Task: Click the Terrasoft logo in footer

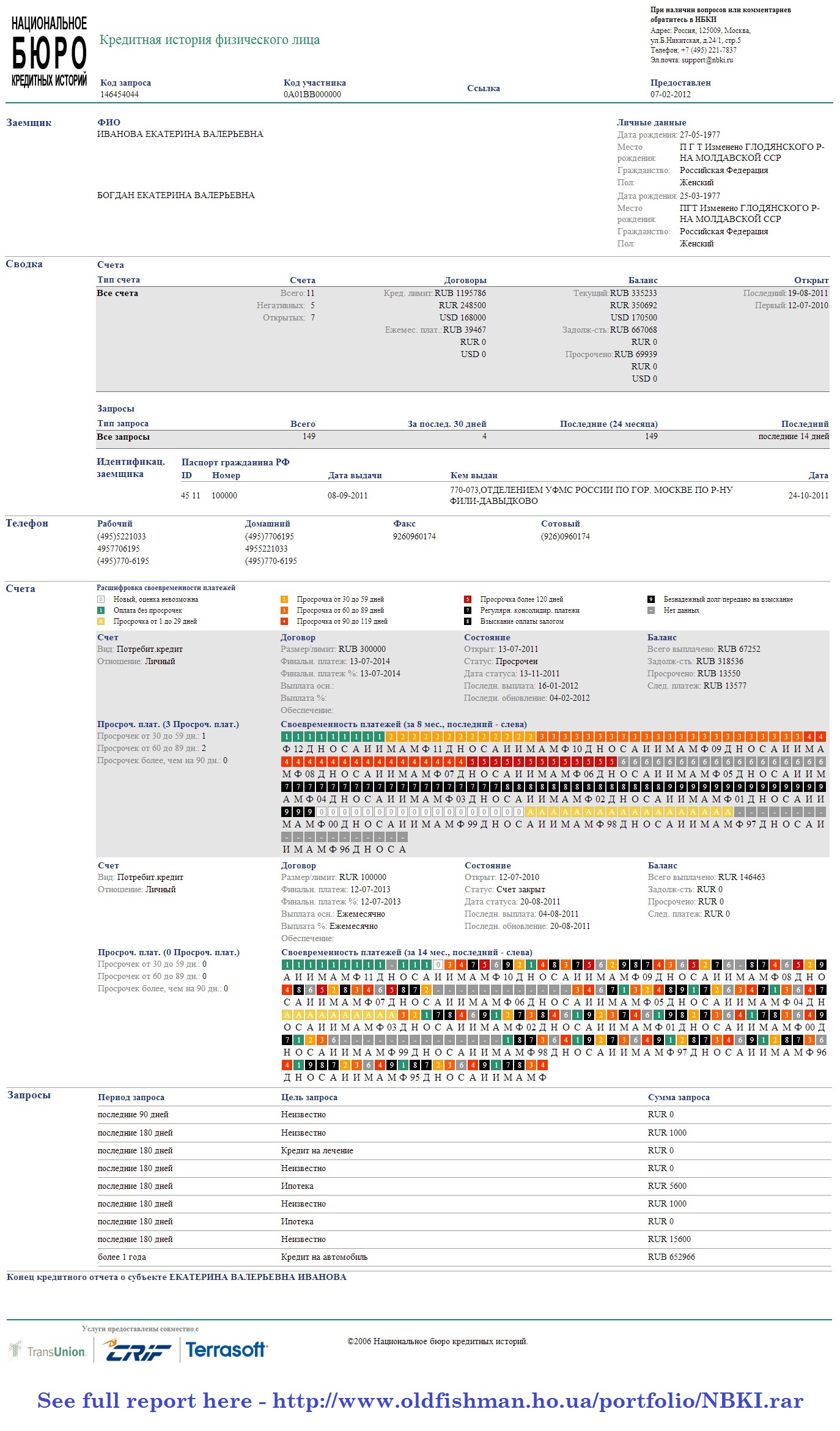Action: (226, 1350)
